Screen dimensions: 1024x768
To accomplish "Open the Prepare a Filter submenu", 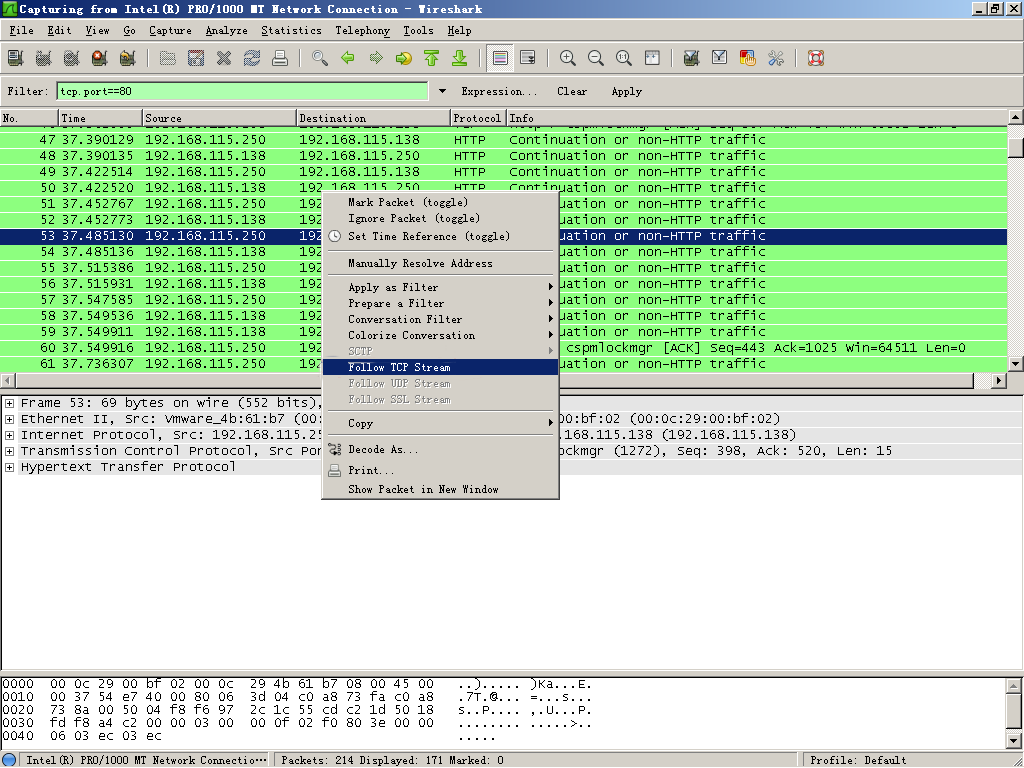I will click(x=441, y=304).
